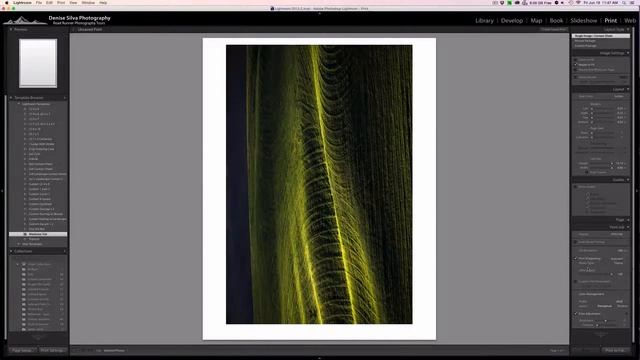Add new template with Template Browser plus

[x=64, y=98]
